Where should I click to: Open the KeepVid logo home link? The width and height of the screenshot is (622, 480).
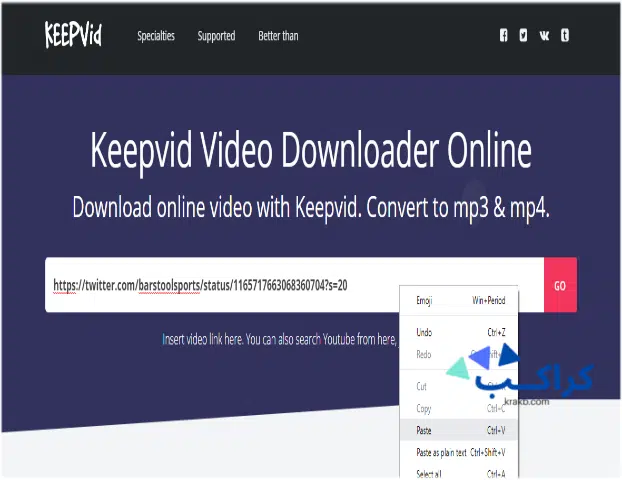(x=73, y=35)
